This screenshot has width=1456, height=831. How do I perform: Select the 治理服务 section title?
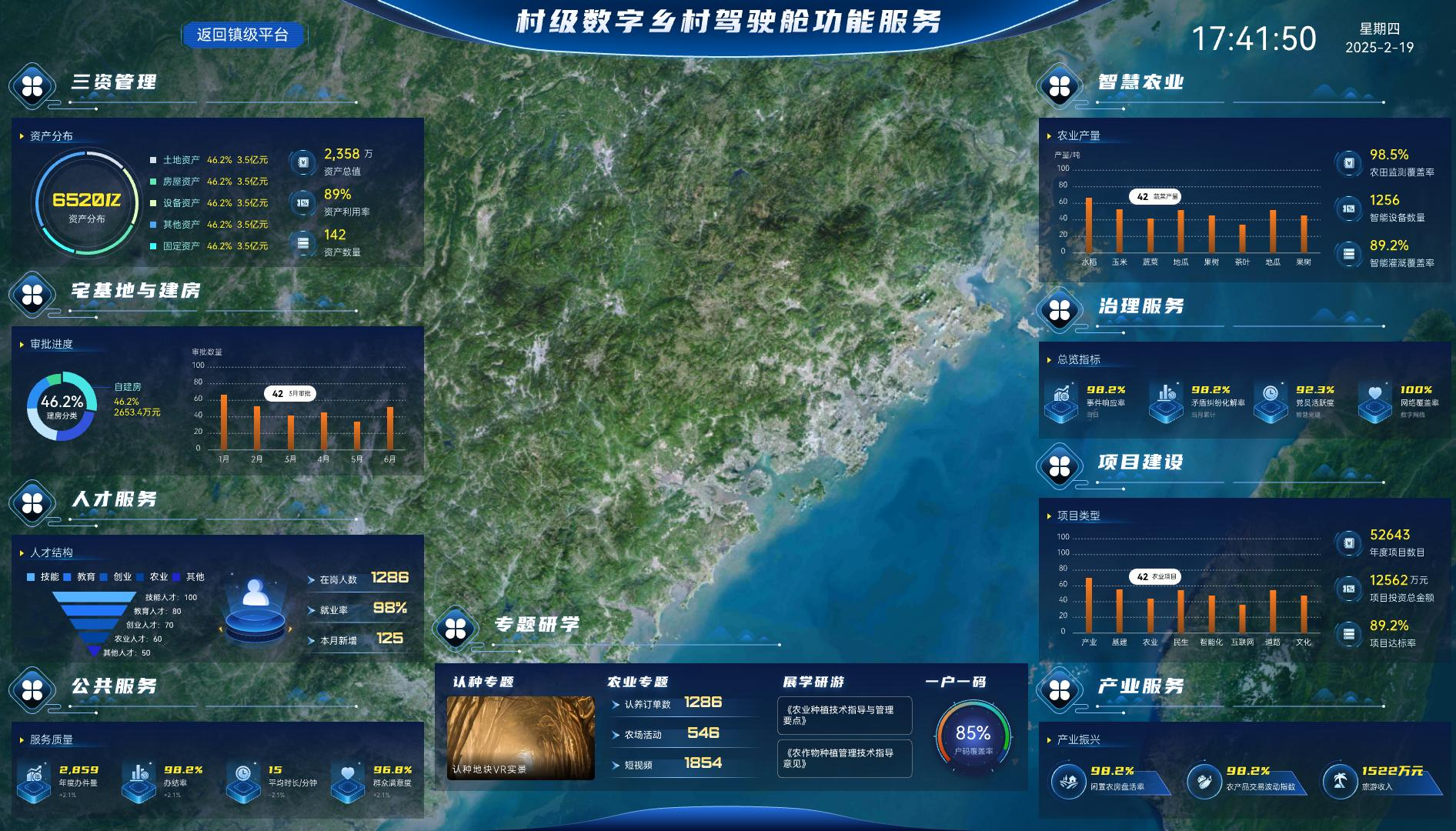pos(1140,306)
